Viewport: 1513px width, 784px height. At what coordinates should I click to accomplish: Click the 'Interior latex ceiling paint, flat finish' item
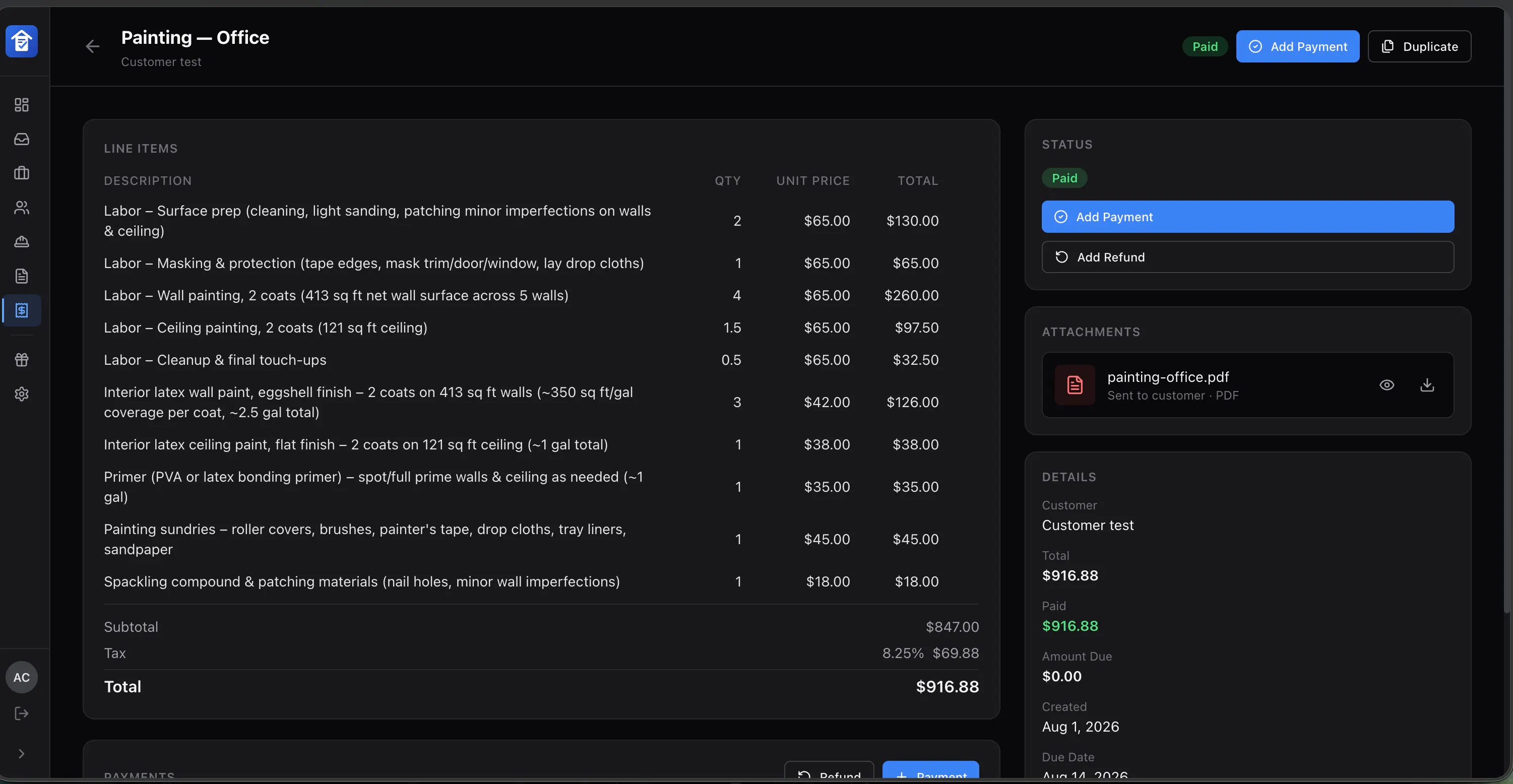coord(356,444)
